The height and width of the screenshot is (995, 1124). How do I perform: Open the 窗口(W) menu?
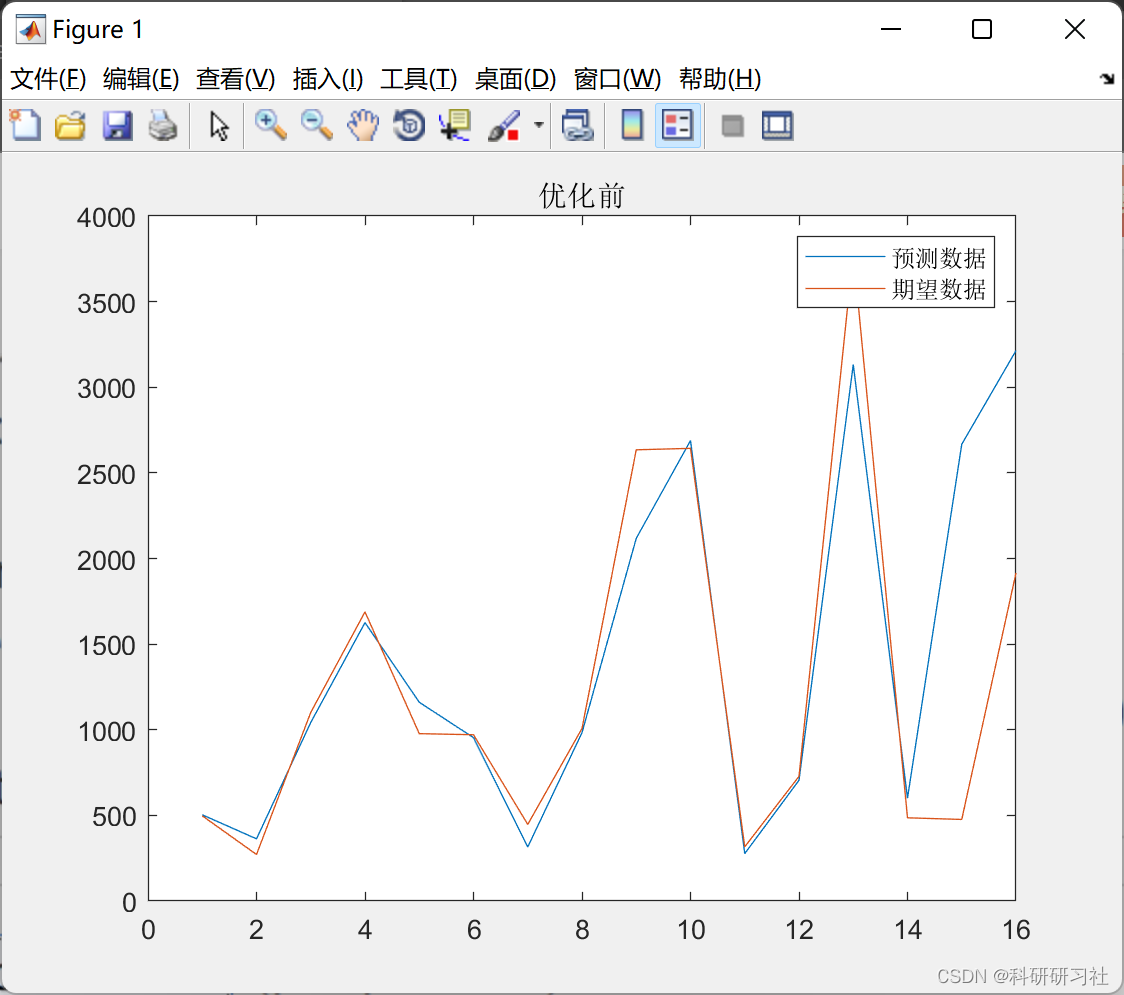pyautogui.click(x=617, y=79)
